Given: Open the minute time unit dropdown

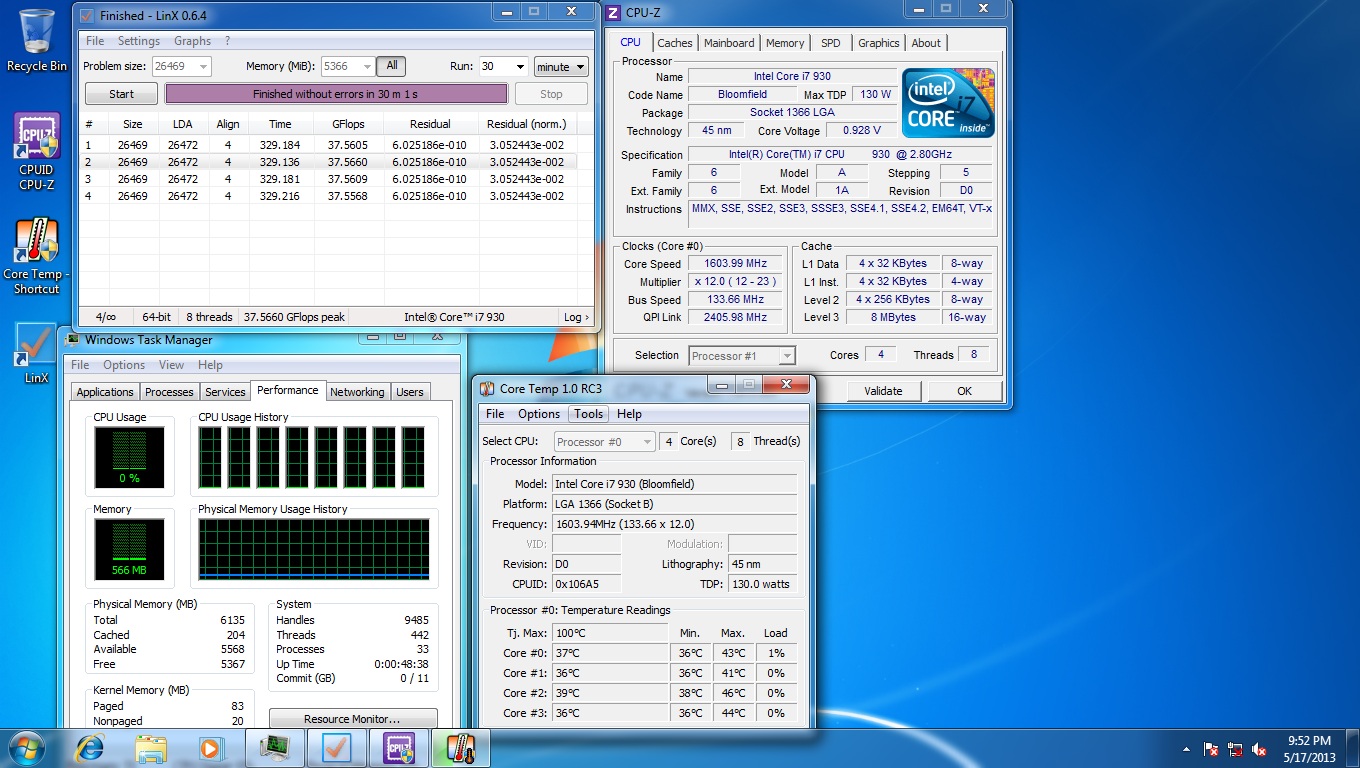Looking at the screenshot, I should [561, 67].
